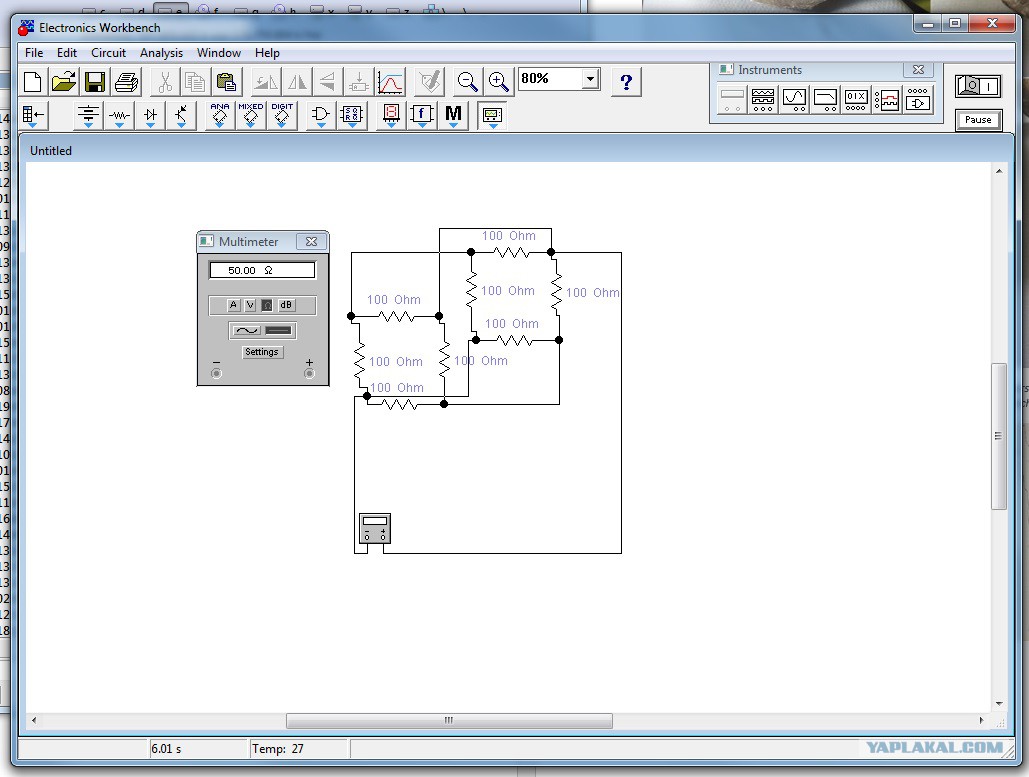
Task: Select Function Generator in Instruments panel
Action: pos(763,100)
